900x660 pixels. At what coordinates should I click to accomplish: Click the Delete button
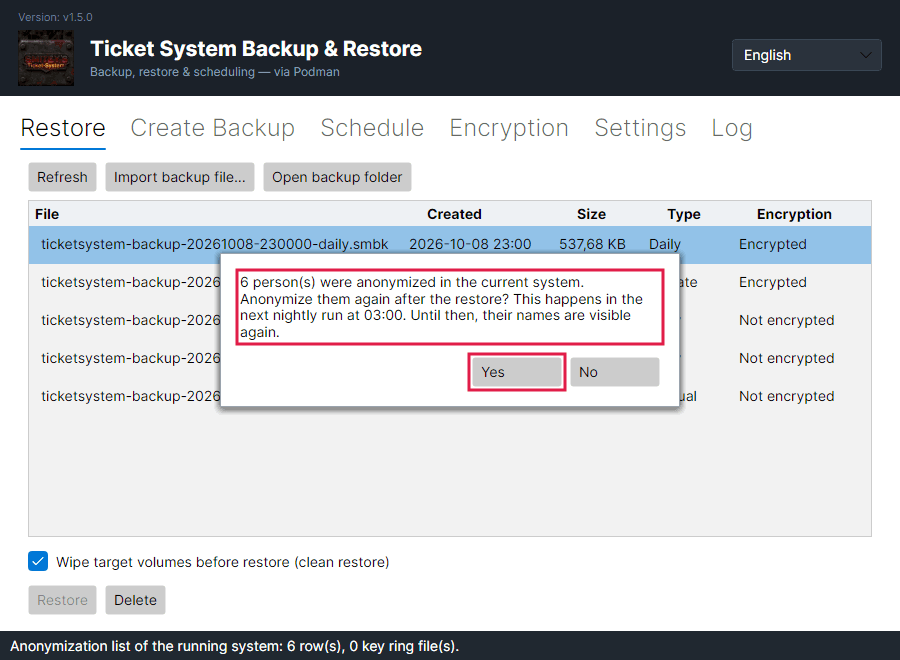point(135,600)
